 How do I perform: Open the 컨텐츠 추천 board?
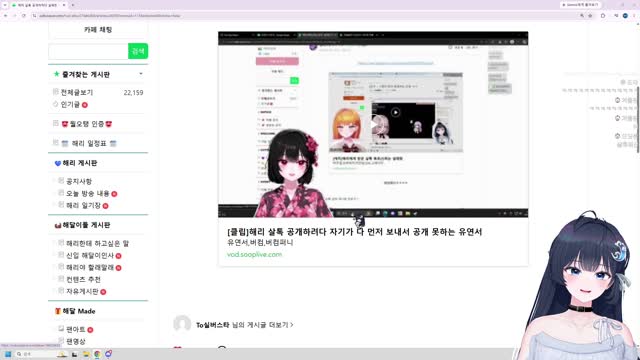click(x=83, y=280)
